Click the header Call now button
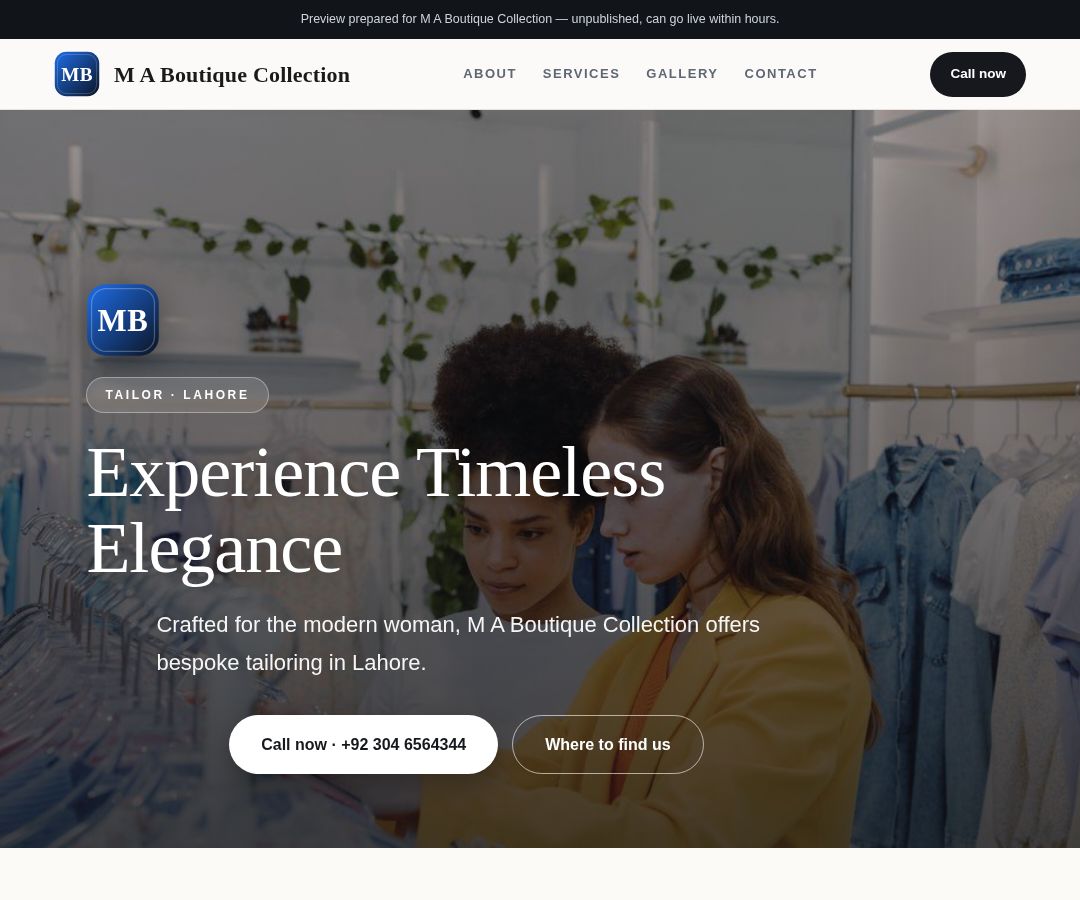This screenshot has width=1080, height=900. click(977, 74)
